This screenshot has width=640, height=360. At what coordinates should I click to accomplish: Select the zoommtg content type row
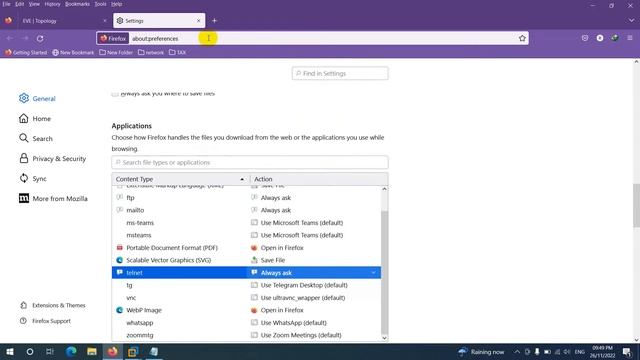pos(246,335)
